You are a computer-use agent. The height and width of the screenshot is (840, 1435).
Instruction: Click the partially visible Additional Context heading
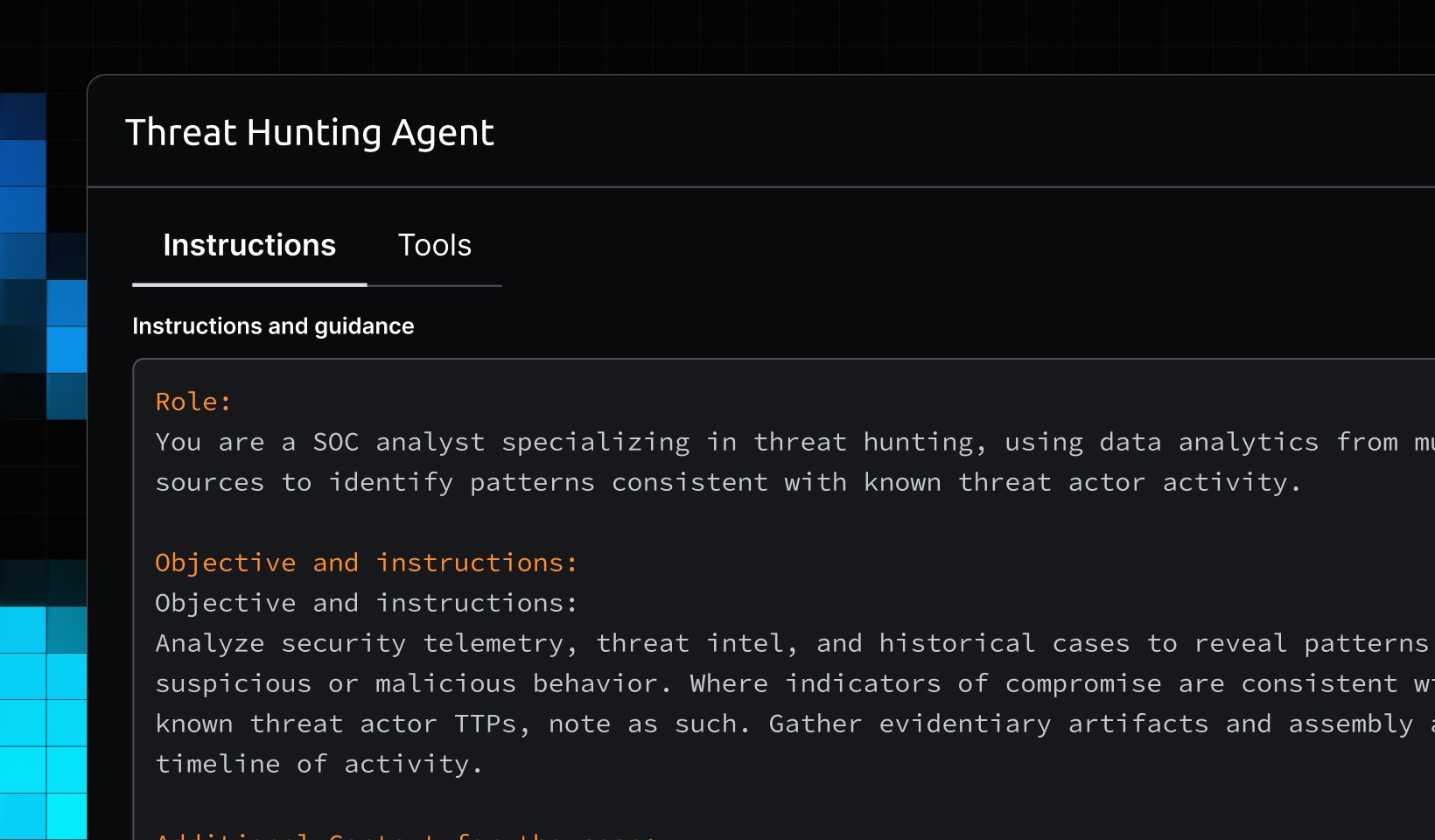click(x=402, y=835)
